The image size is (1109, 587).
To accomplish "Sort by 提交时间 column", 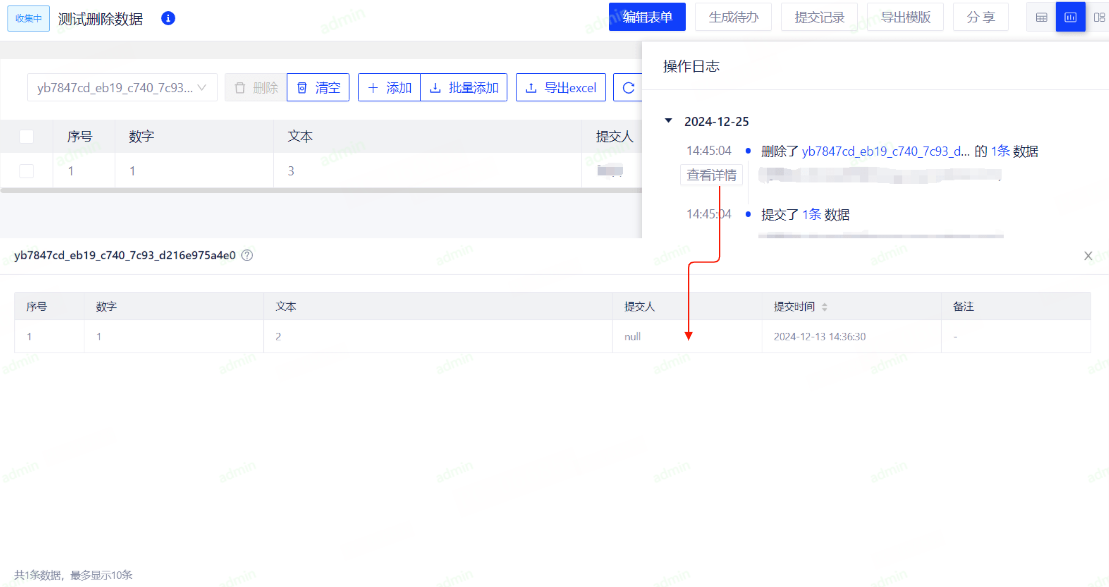I will tap(825, 307).
